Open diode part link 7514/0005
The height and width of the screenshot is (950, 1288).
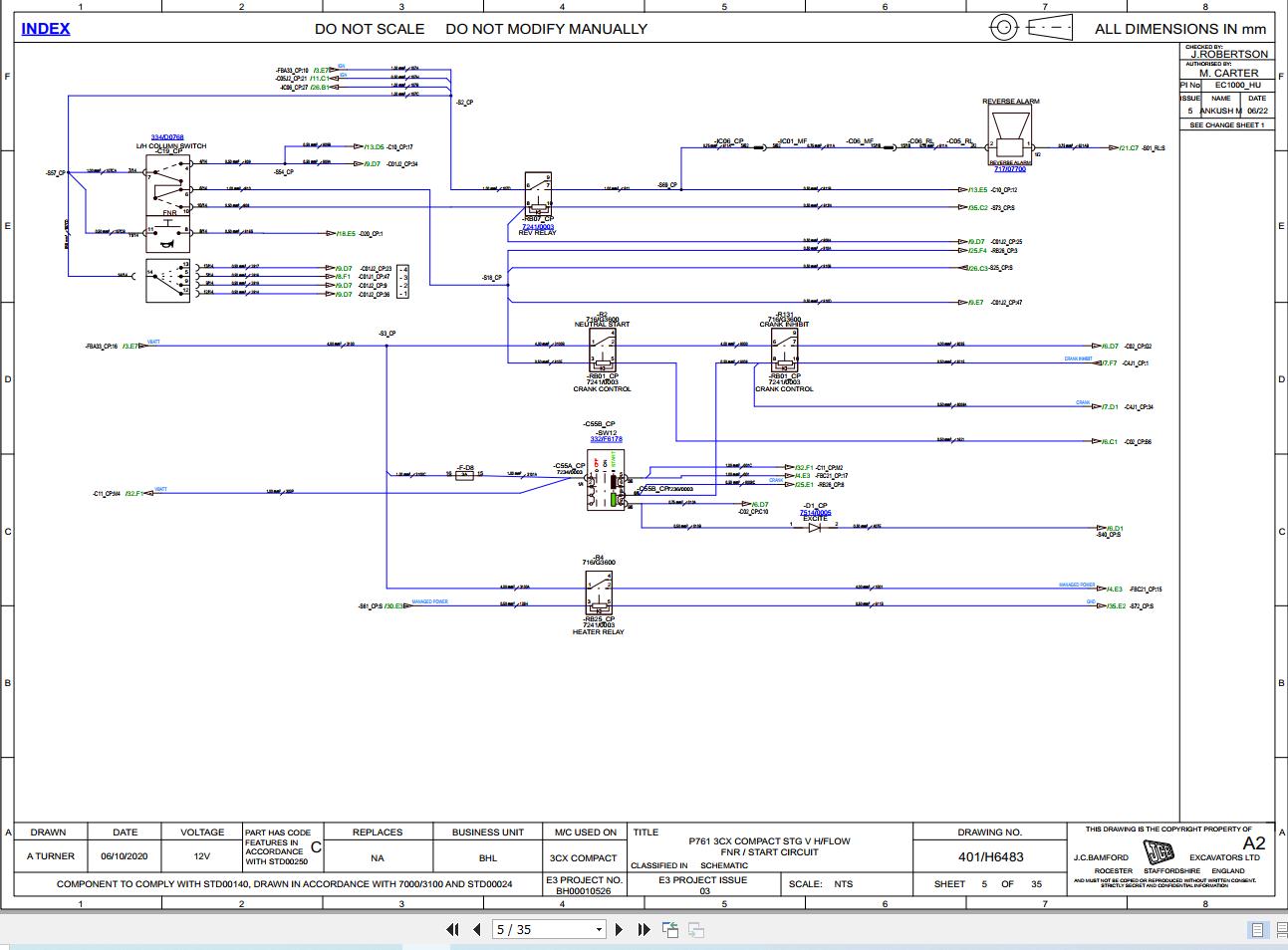tap(815, 513)
